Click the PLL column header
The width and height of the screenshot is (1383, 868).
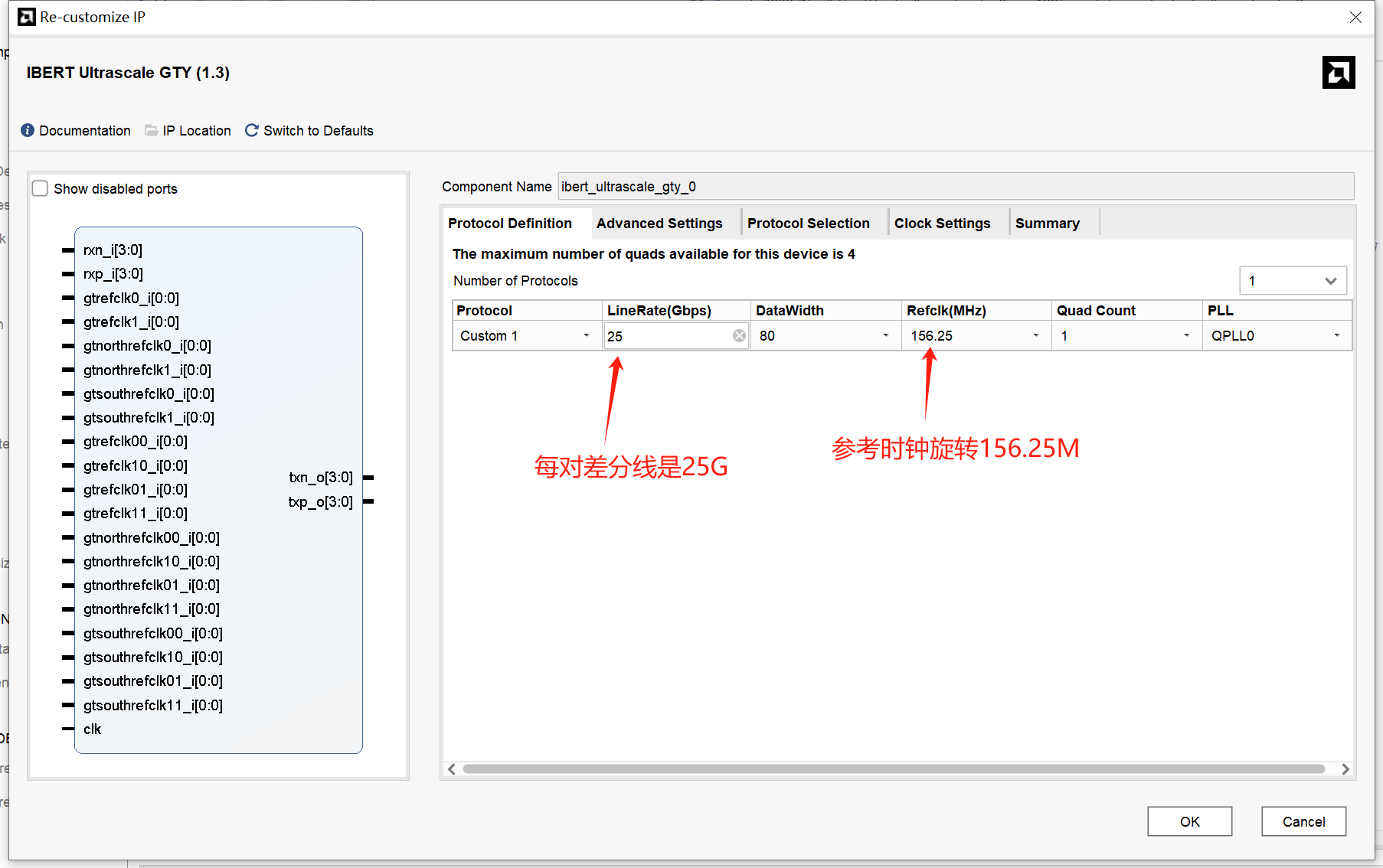tap(1277, 310)
